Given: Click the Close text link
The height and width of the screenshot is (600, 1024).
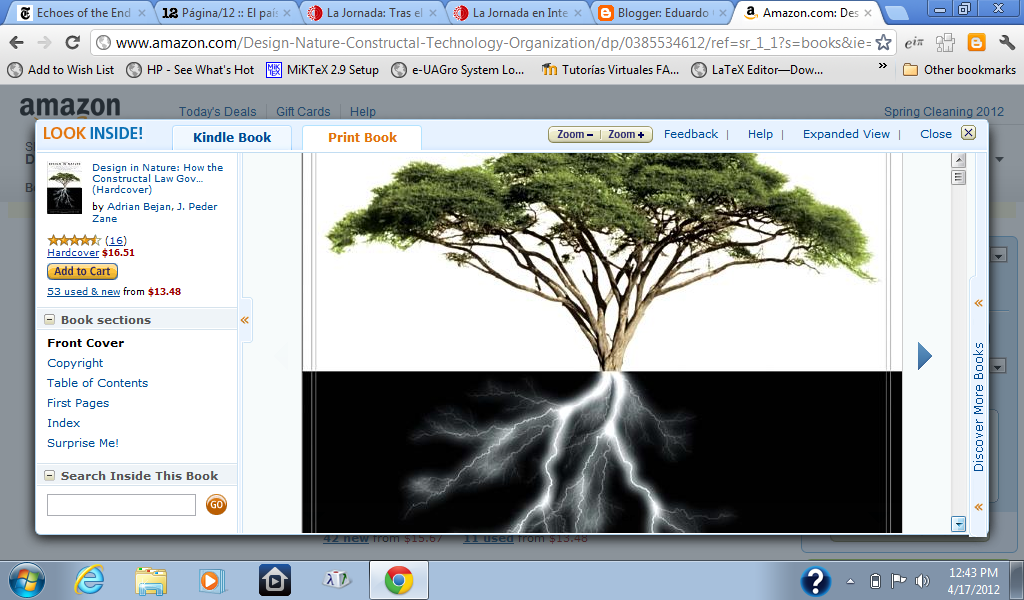Looking at the screenshot, I should pyautogui.click(x=936, y=134).
